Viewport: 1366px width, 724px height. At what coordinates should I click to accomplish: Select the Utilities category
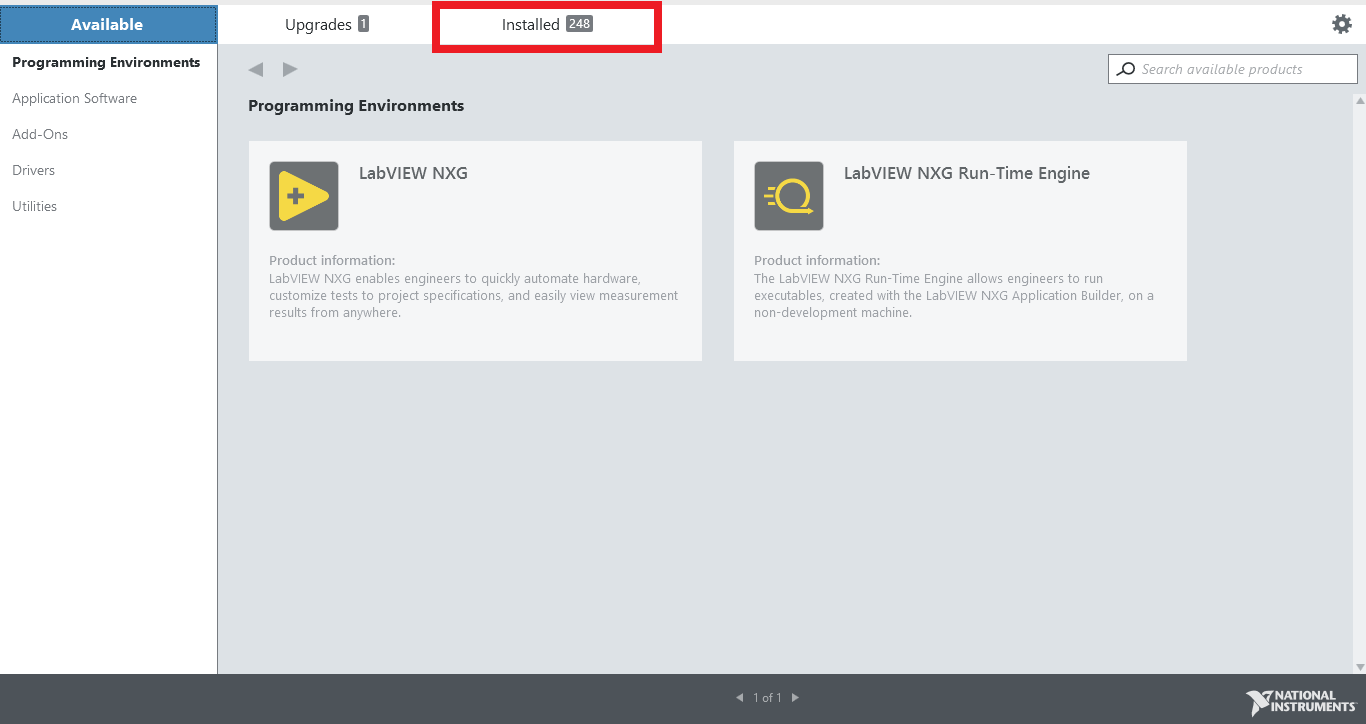pos(34,206)
